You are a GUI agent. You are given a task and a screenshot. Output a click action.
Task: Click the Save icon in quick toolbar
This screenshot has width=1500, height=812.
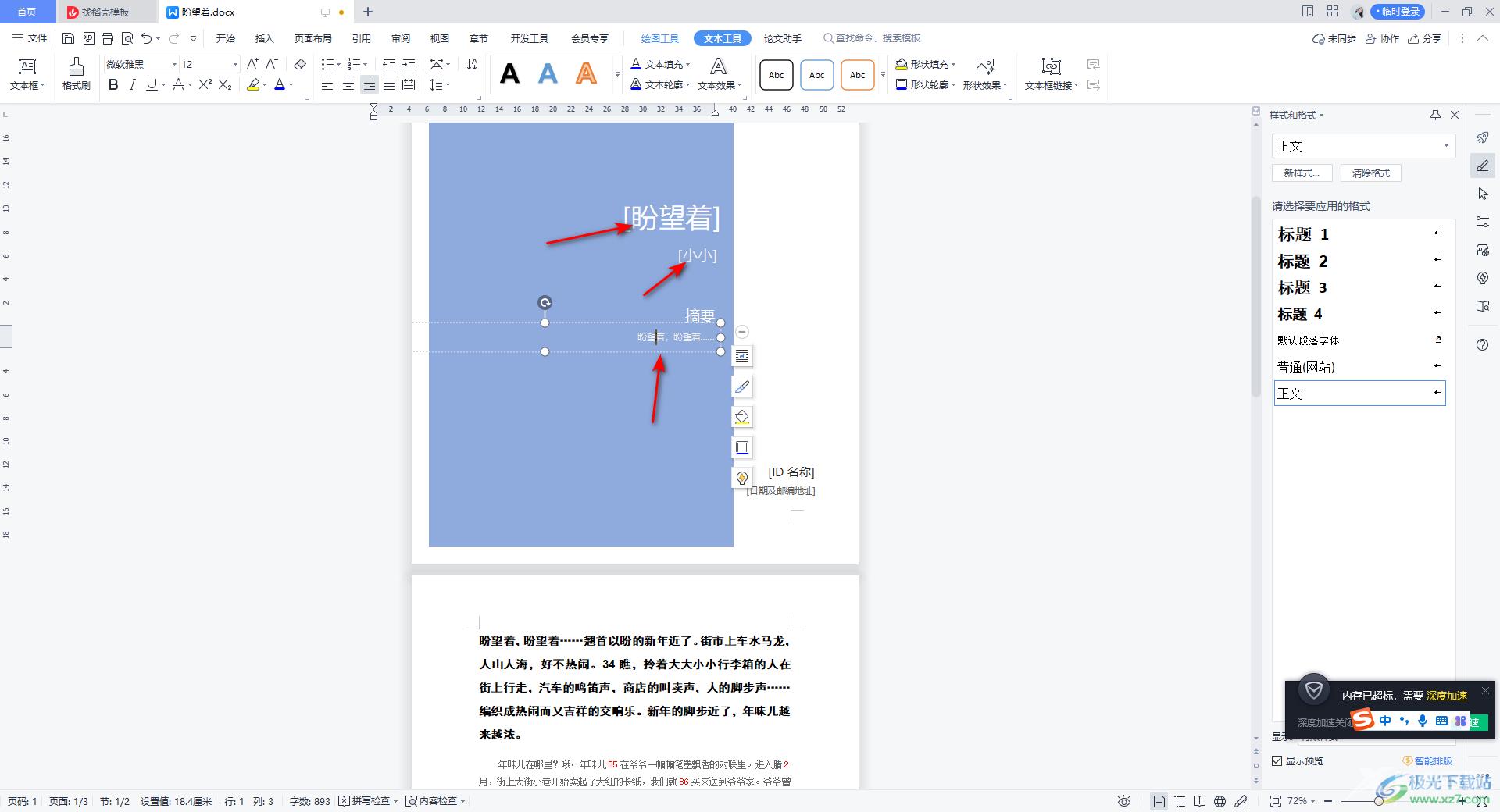[x=68, y=38]
